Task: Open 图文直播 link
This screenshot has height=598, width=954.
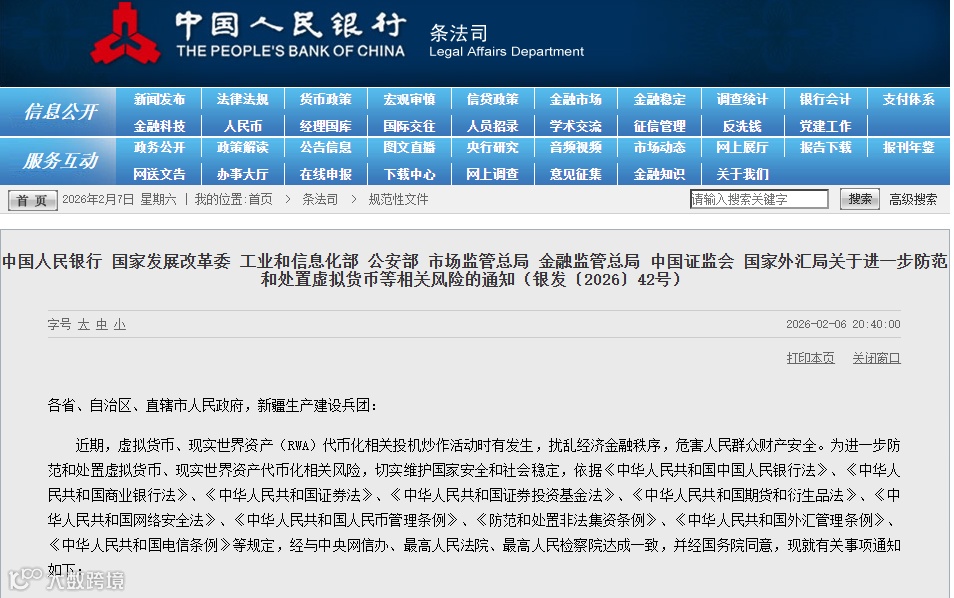Action: coord(409,147)
